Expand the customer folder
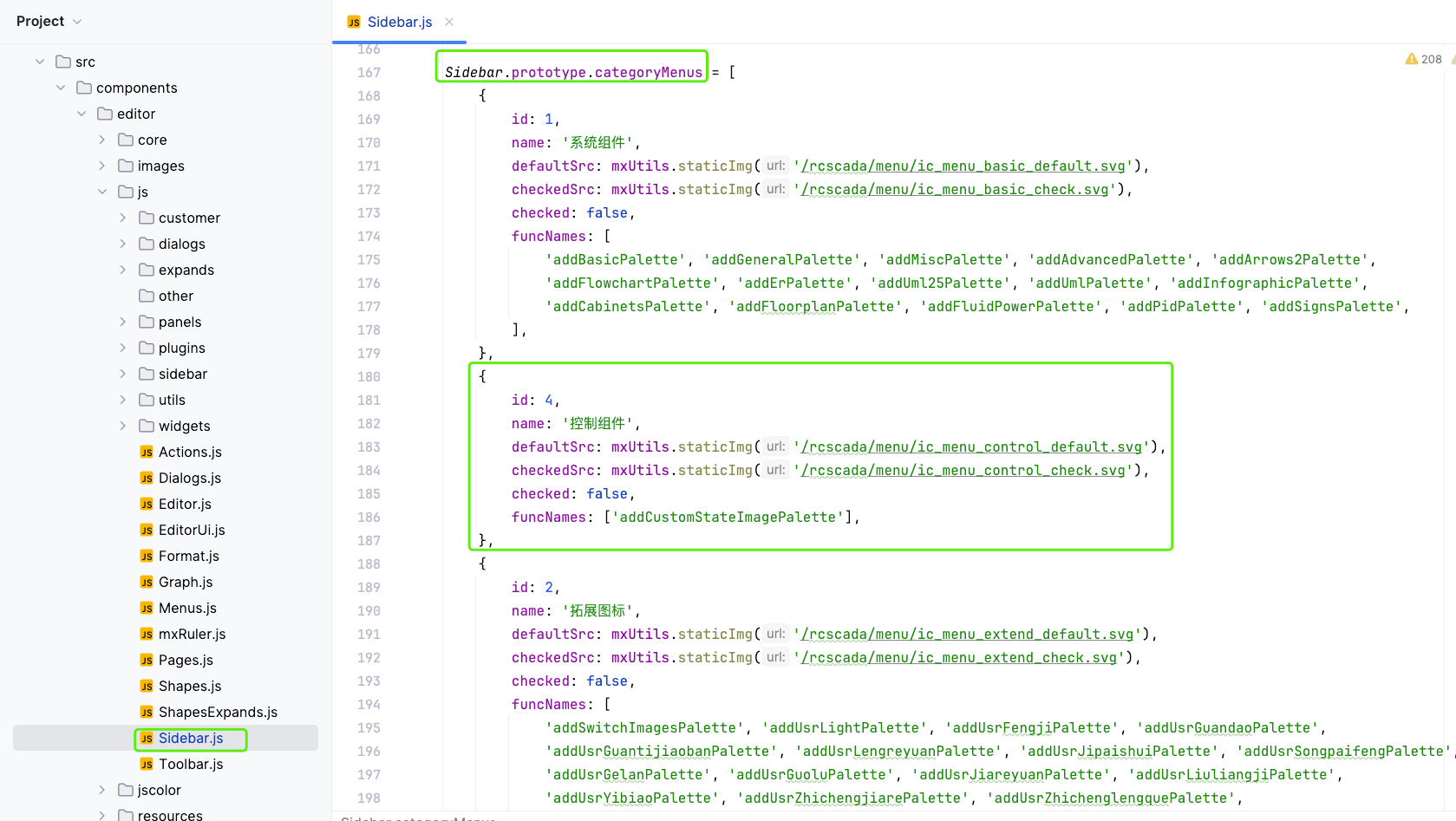The image size is (1456, 821). (x=123, y=218)
